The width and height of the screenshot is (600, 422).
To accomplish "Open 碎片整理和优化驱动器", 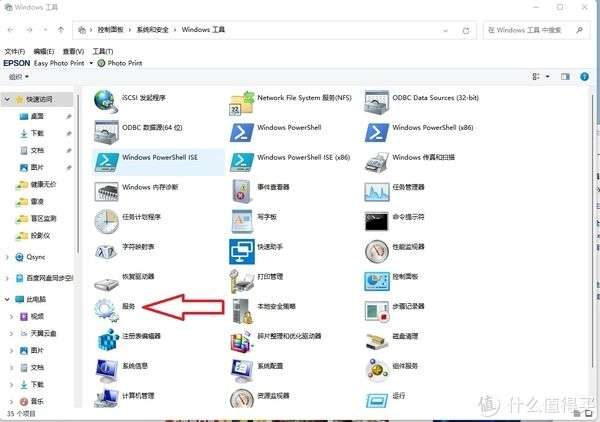I will (x=276, y=341).
